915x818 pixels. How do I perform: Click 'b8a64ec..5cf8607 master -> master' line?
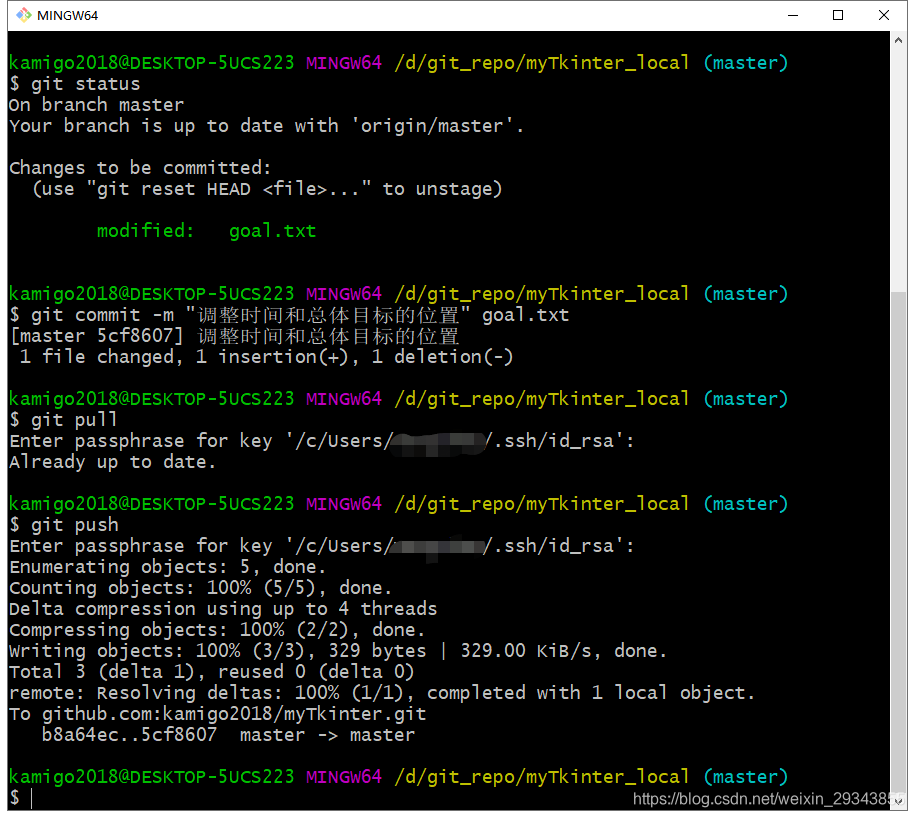pos(228,735)
